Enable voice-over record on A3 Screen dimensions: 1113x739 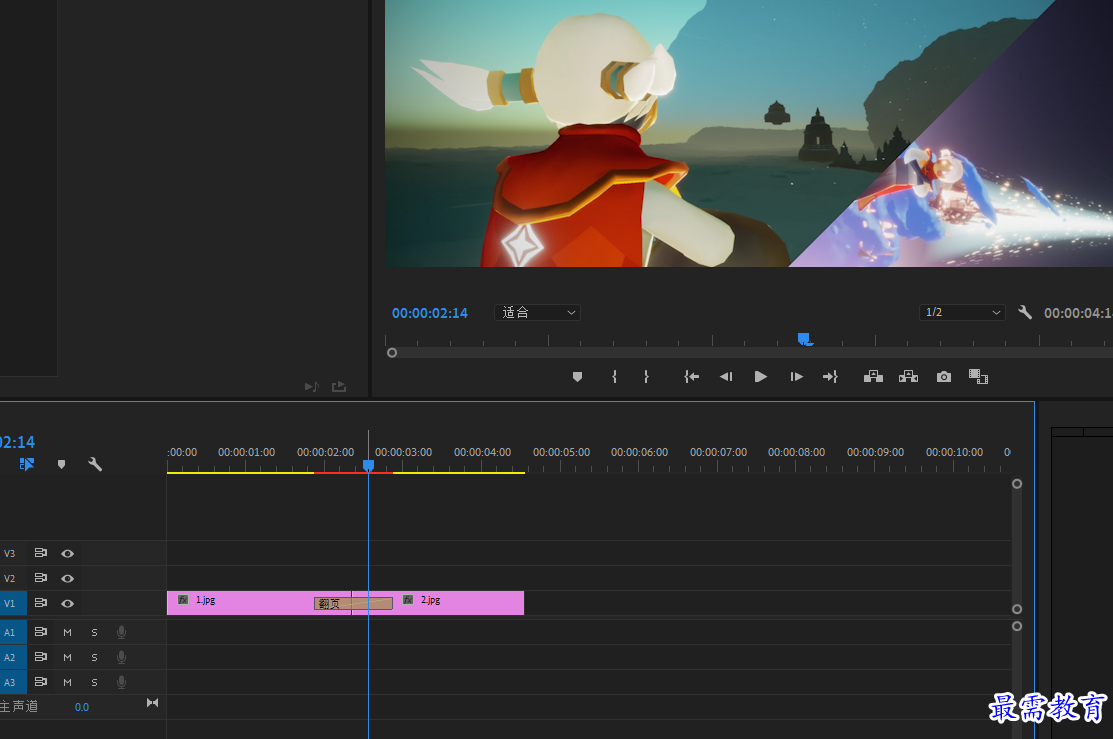coord(121,681)
